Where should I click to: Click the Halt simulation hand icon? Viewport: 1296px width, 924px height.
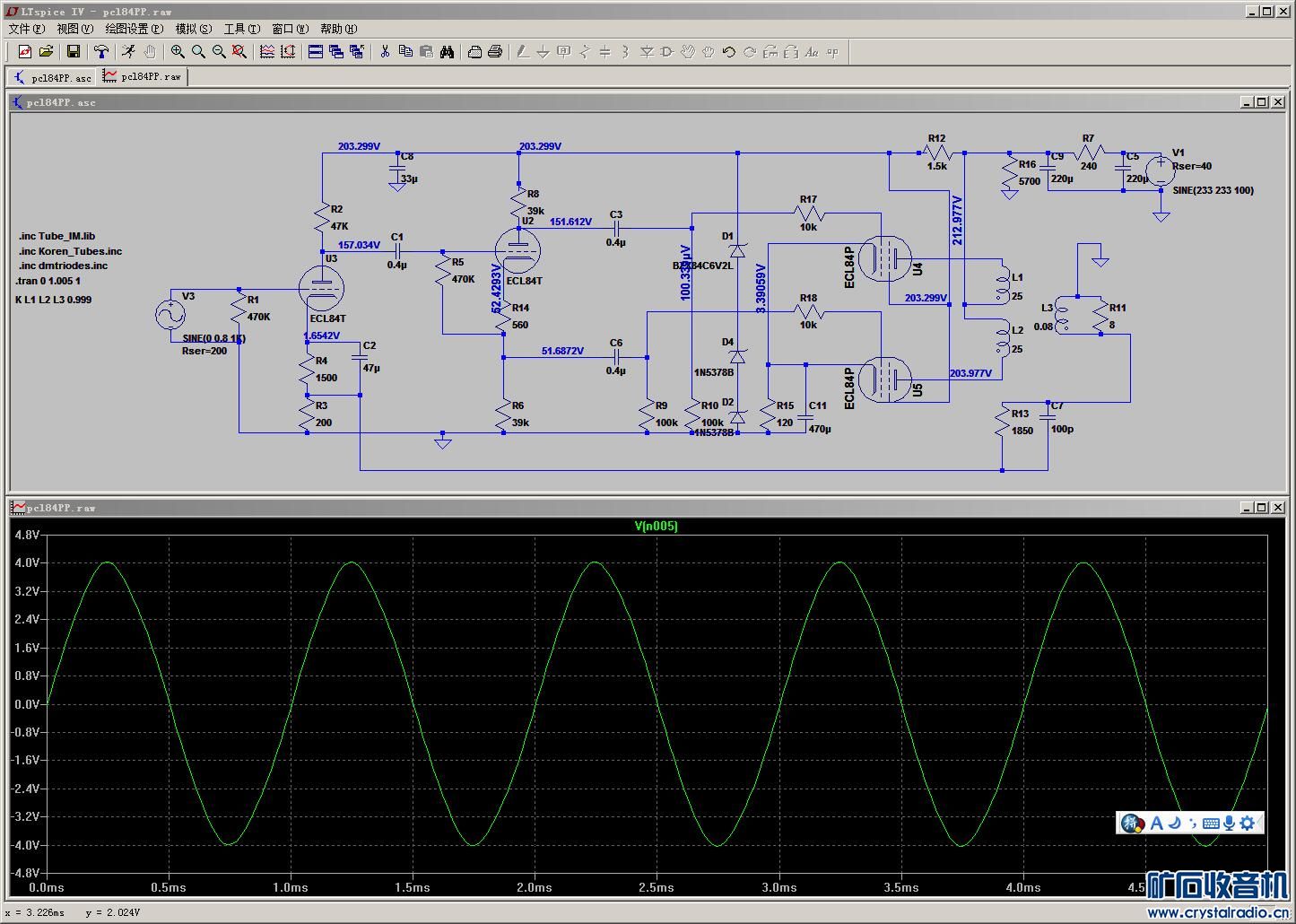coord(150,52)
